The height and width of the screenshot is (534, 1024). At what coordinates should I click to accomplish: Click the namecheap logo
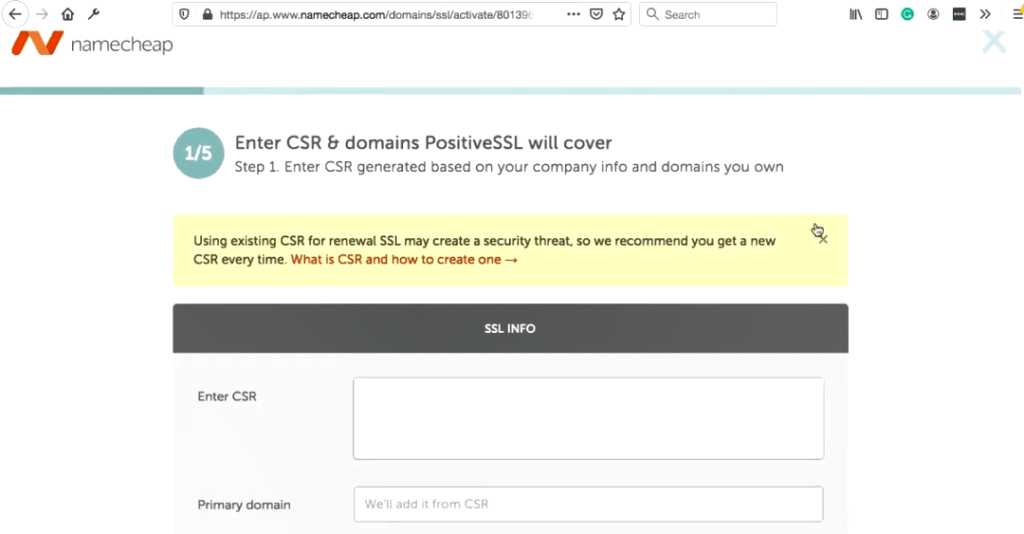(x=92, y=44)
